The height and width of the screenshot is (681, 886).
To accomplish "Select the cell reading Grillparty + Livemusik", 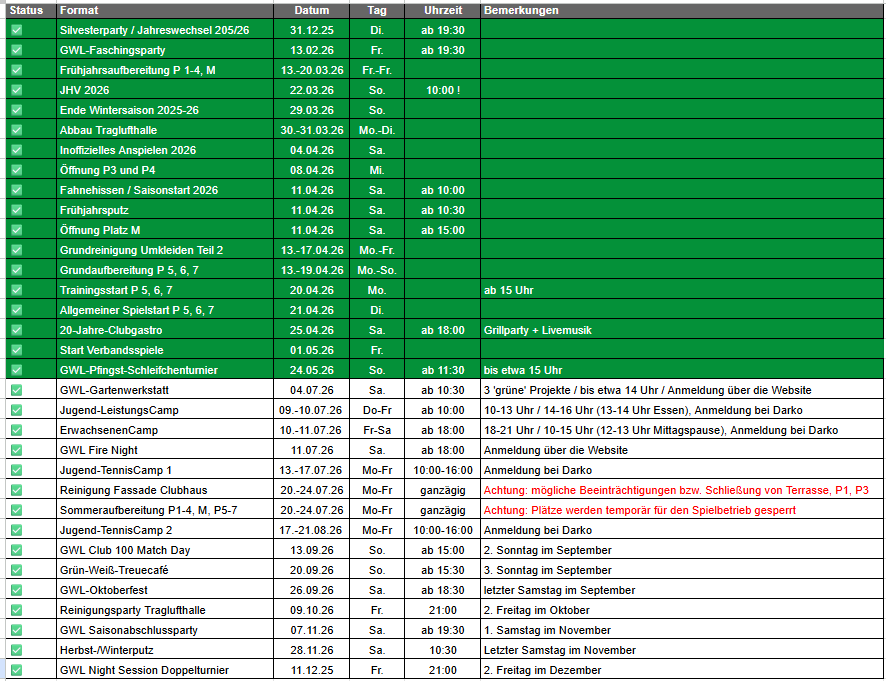I will pos(682,330).
